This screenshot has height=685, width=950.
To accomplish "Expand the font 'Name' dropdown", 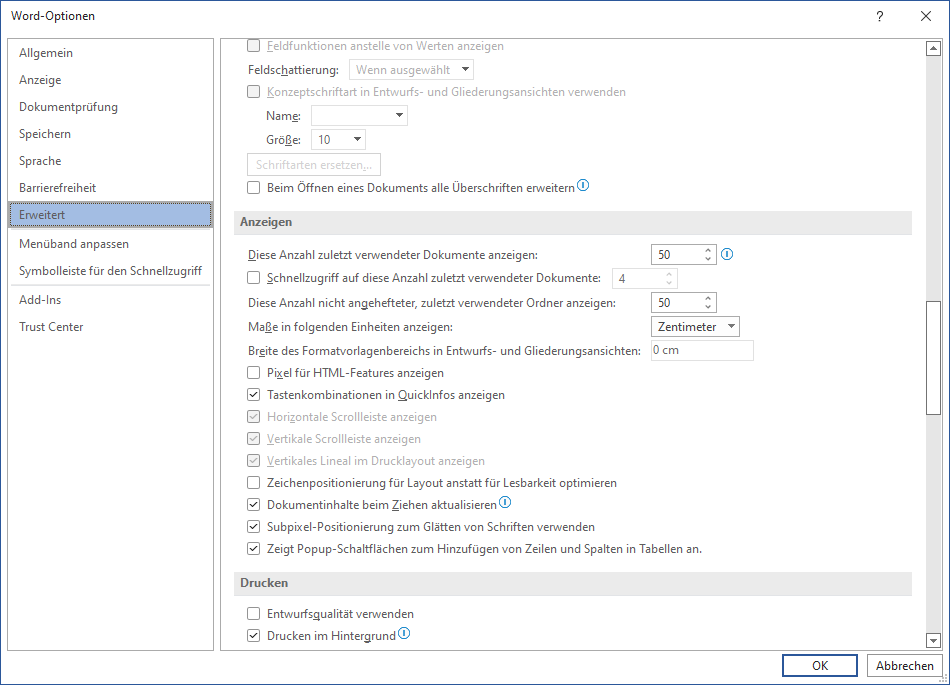I will coord(359,116).
